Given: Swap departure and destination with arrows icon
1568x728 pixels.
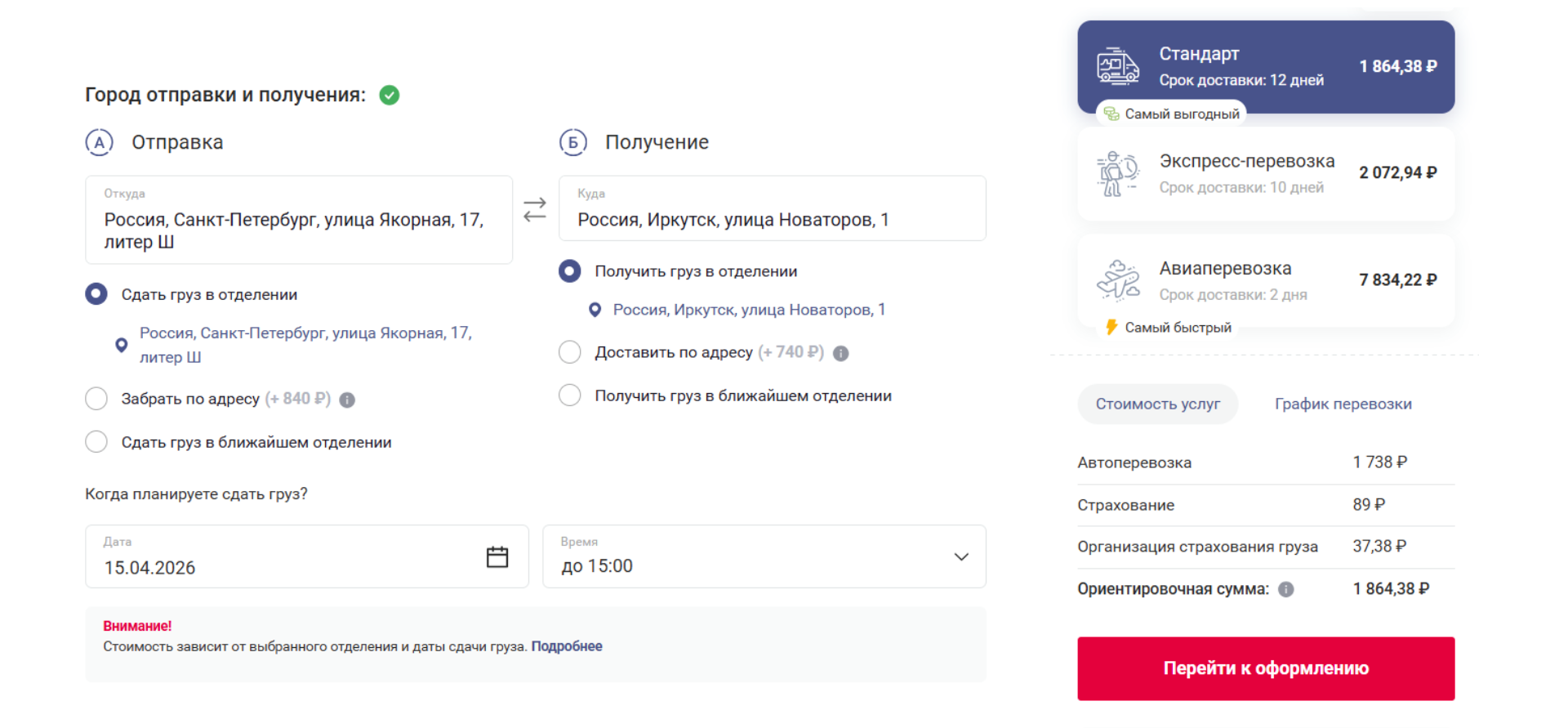Looking at the screenshot, I should coord(535,209).
